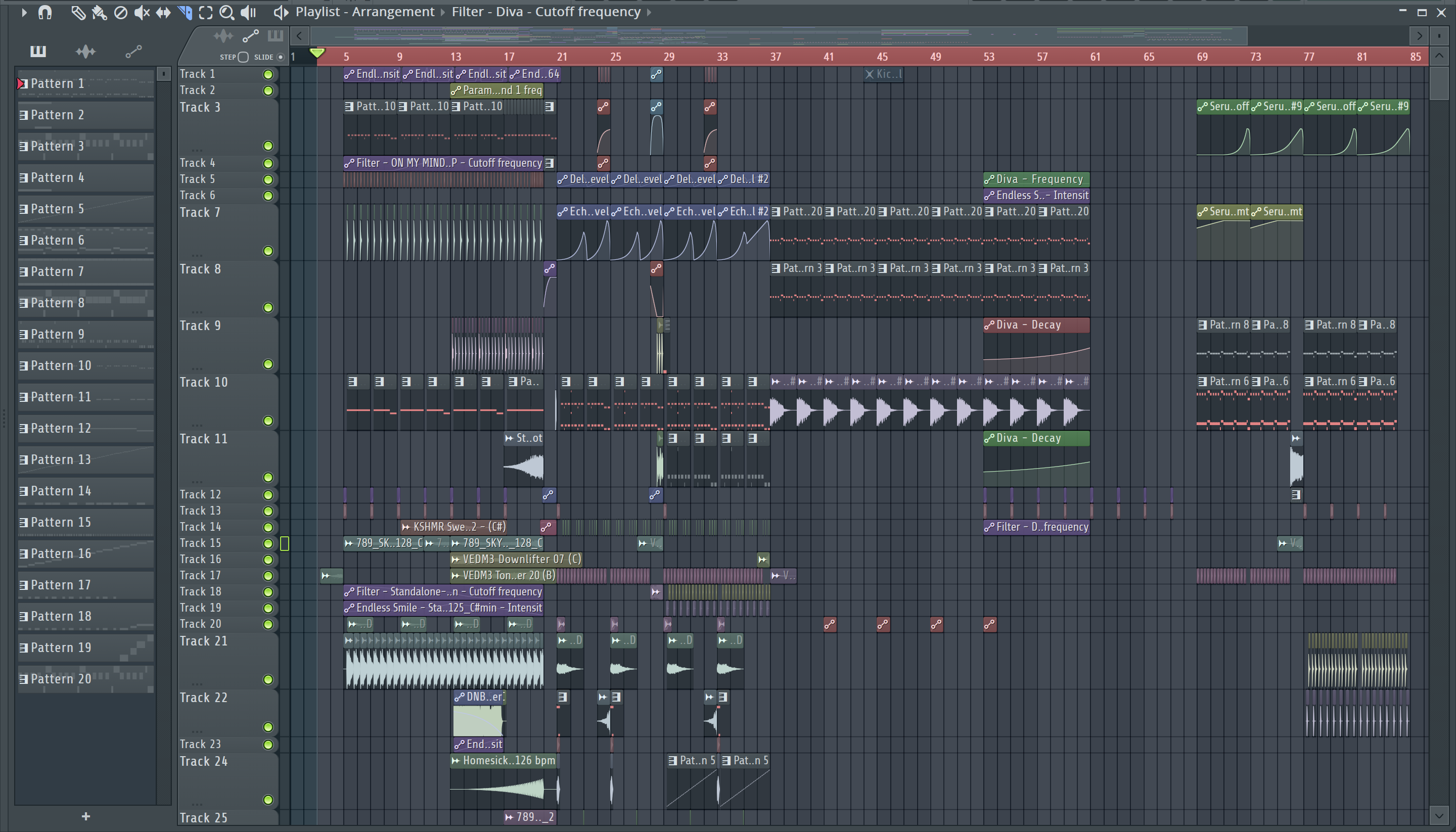Select Pattern 12 in the picker
Image resolution: width=1456 pixels, height=832 pixels.
(86, 429)
